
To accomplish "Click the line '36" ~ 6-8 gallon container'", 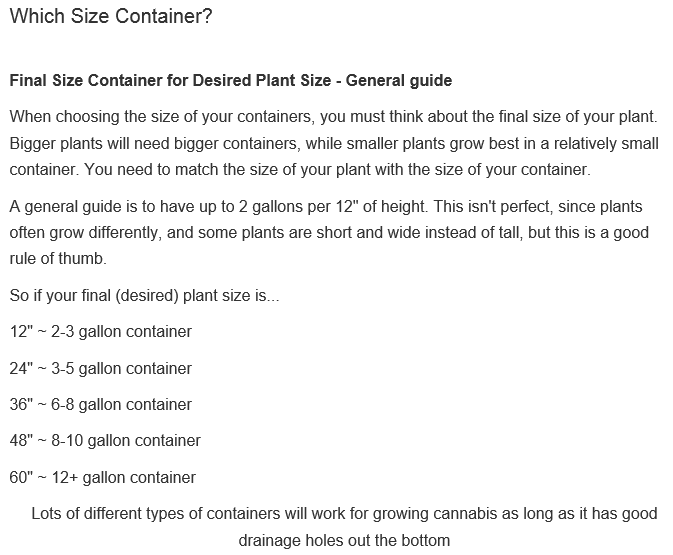I will point(100,405).
